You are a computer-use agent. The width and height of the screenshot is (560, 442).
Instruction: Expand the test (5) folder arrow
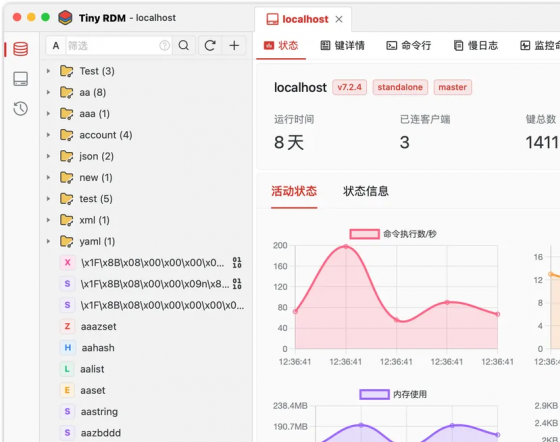(x=49, y=199)
